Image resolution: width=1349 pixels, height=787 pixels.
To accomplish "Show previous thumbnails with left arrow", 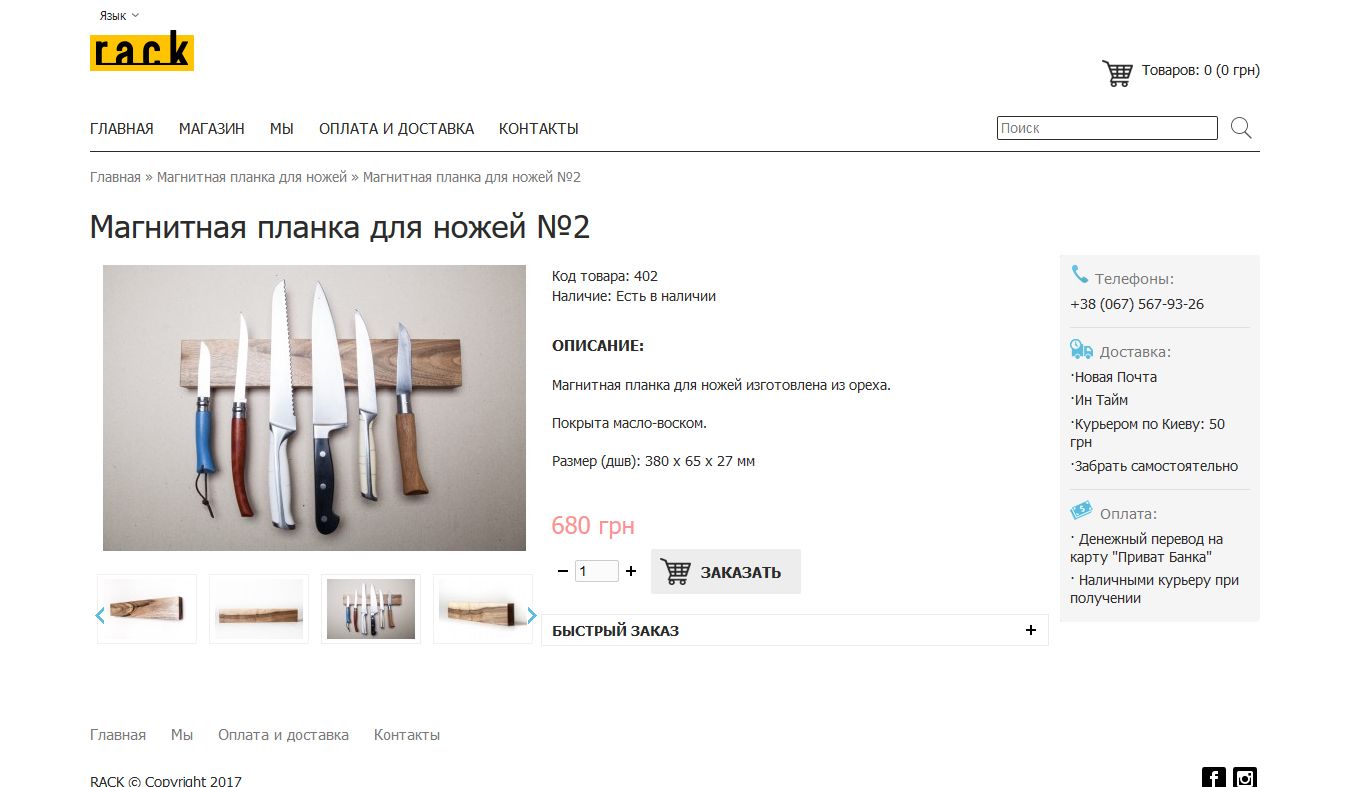I will point(100,615).
